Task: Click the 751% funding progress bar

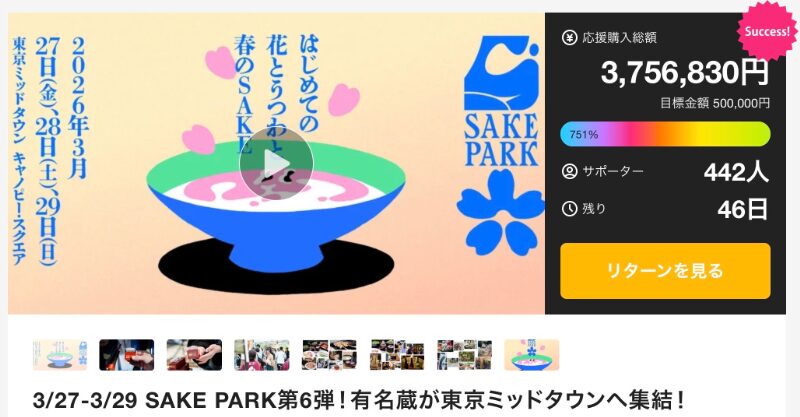Action: tap(665, 134)
